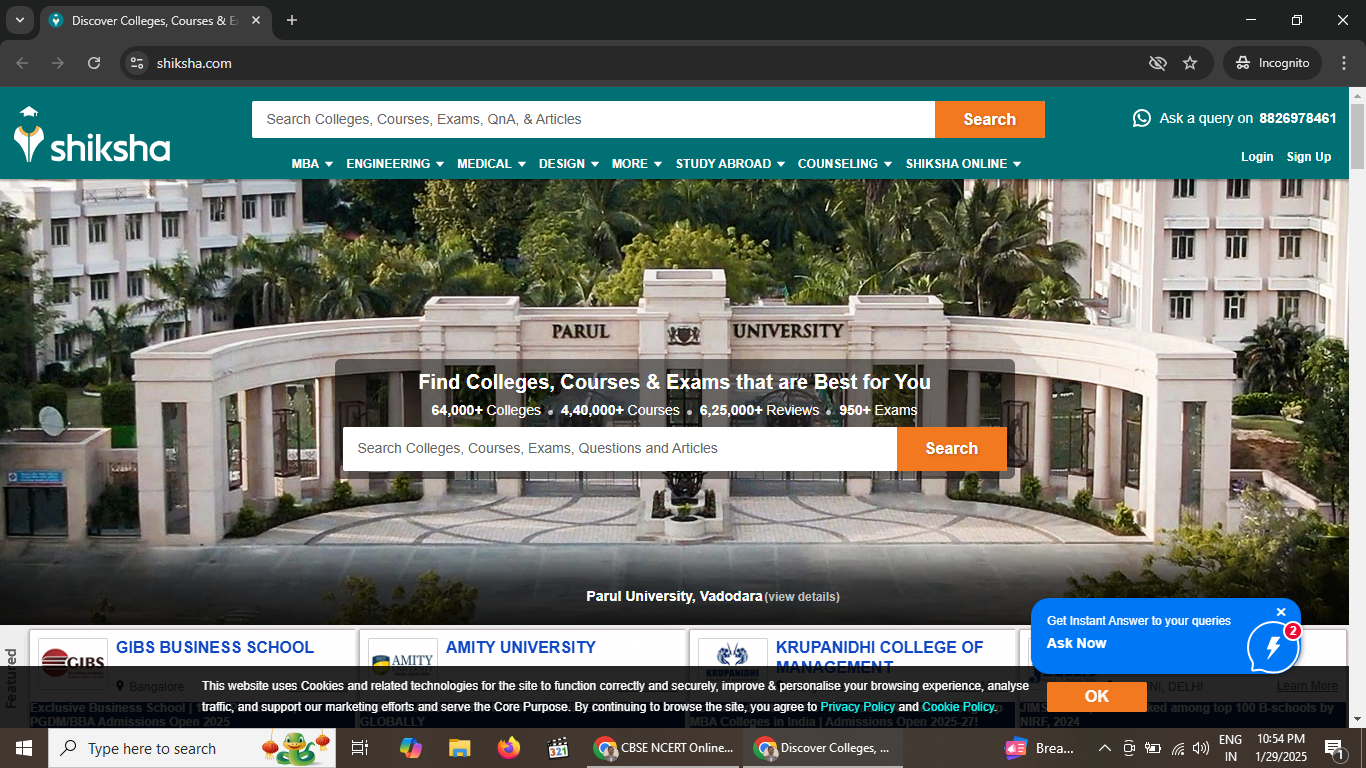Expand the DESIGN dropdown menu

pos(569,164)
